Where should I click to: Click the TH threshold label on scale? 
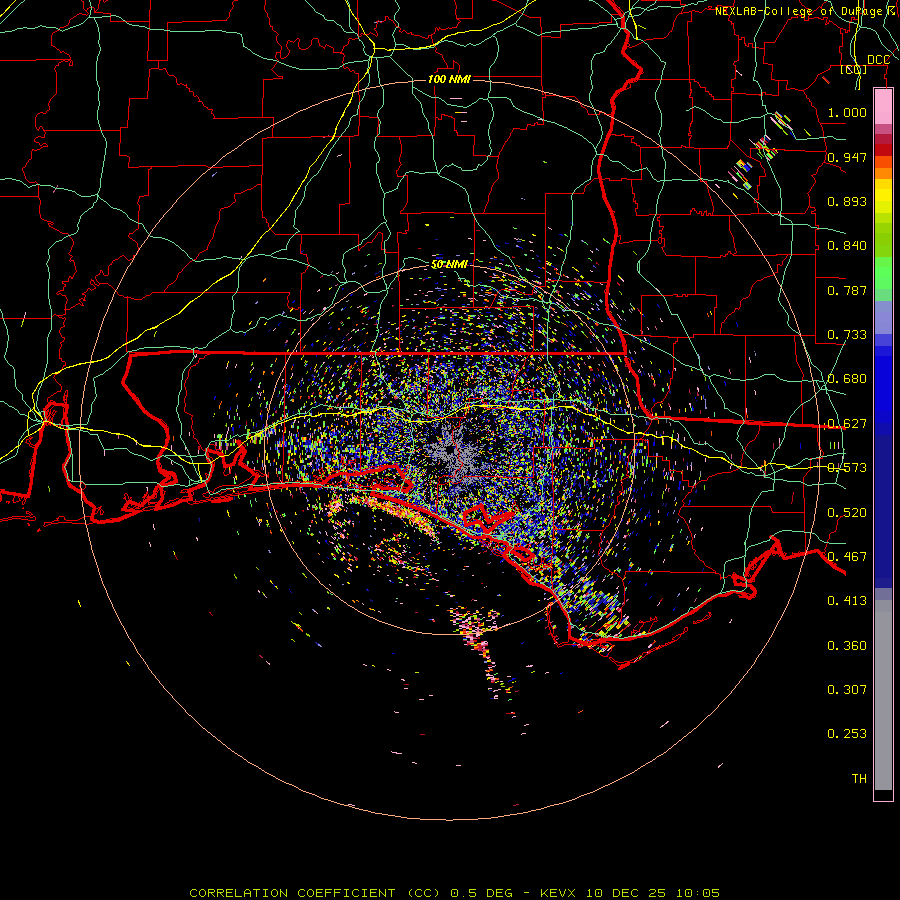859,779
